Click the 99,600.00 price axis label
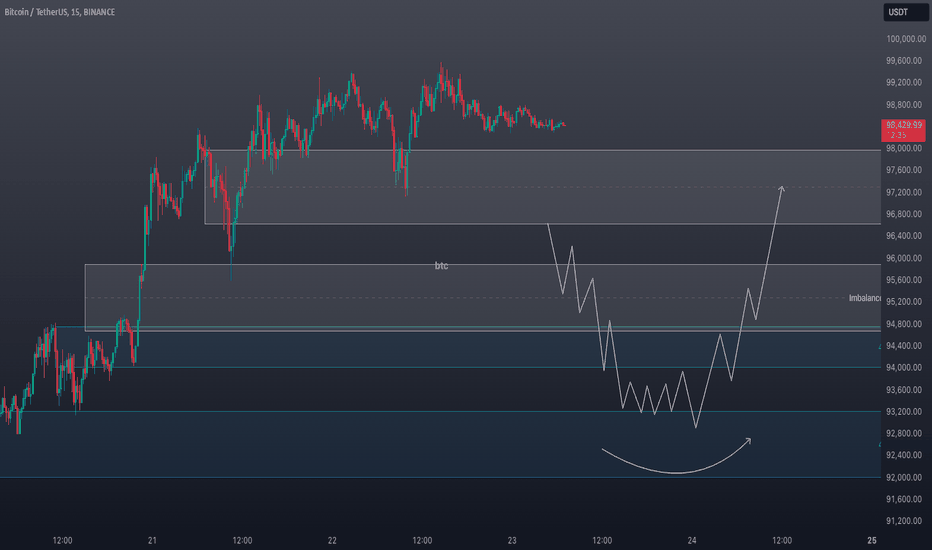Image resolution: width=932 pixels, height=550 pixels. (904, 61)
